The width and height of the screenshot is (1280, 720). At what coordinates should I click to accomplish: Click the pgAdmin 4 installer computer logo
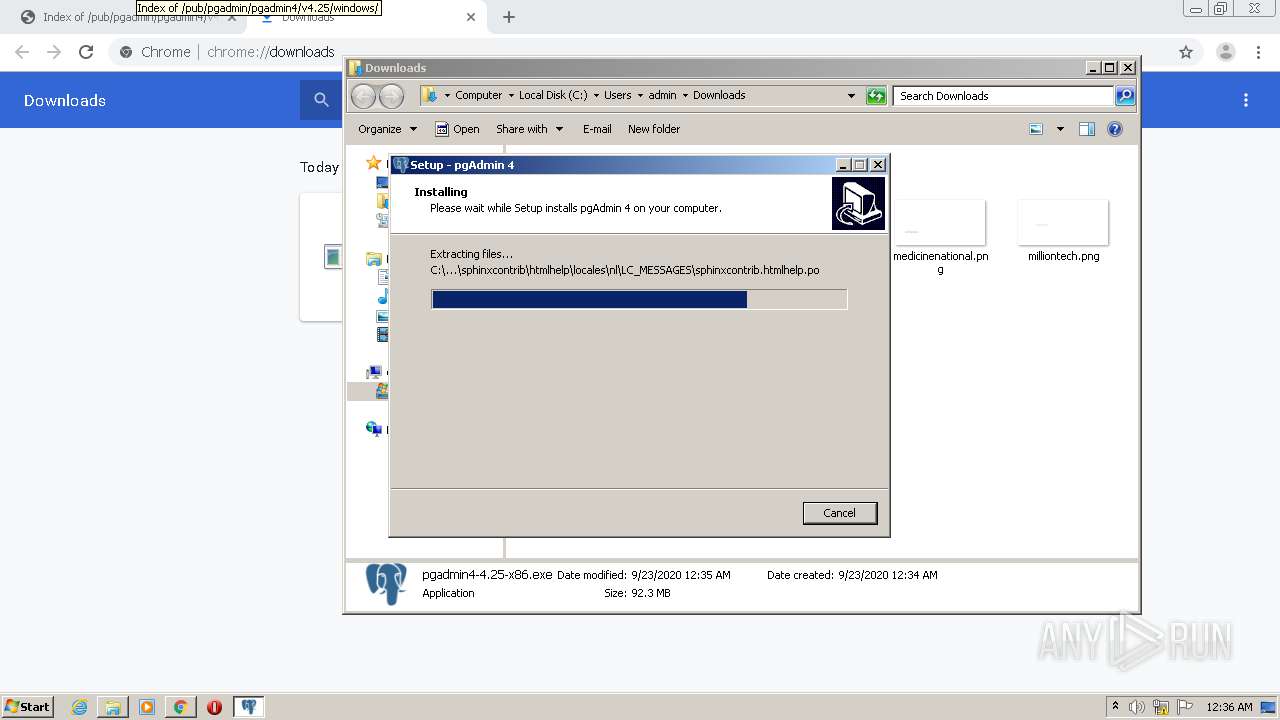coord(858,204)
